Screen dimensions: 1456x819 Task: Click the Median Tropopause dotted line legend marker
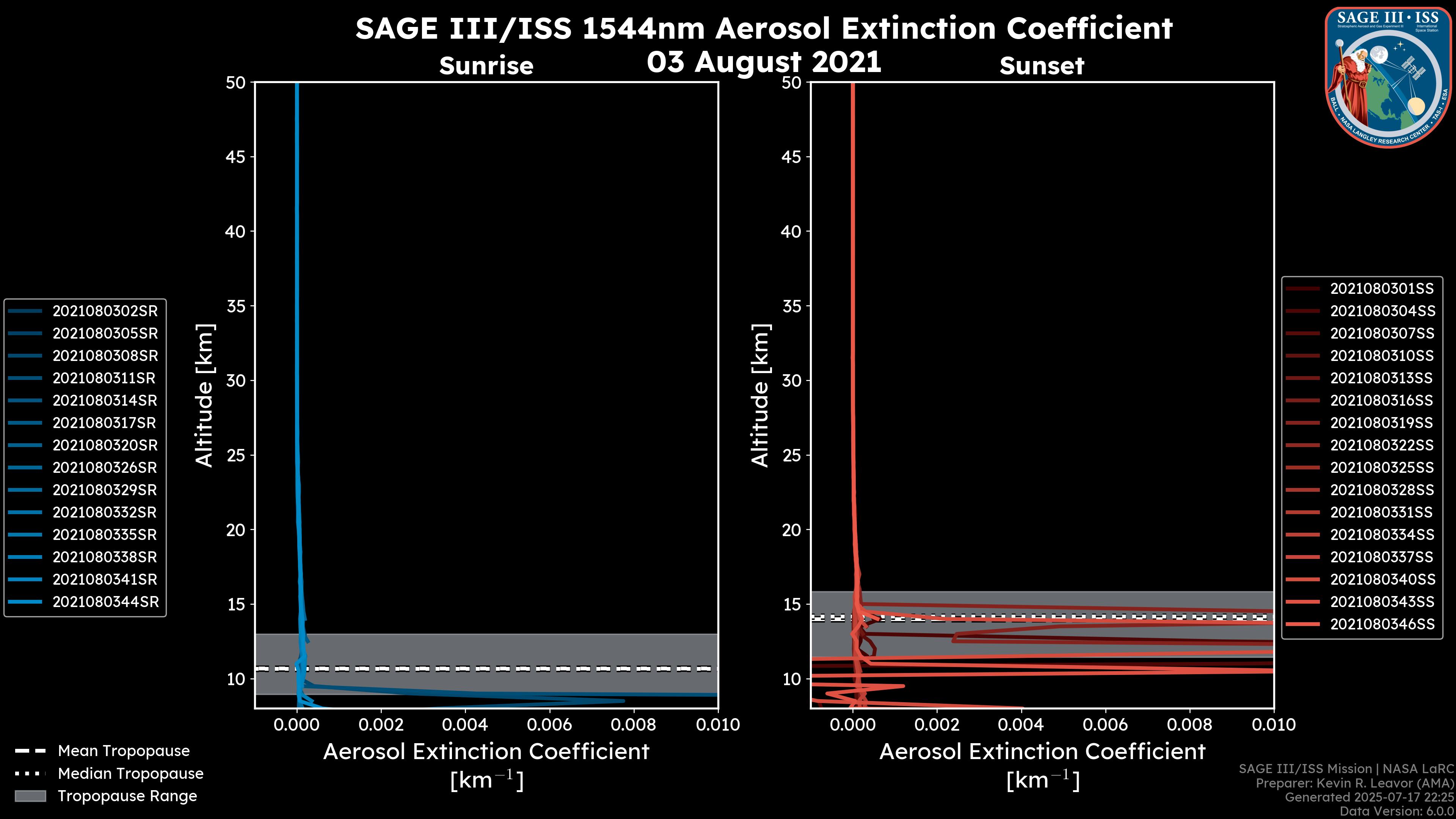(x=30, y=773)
